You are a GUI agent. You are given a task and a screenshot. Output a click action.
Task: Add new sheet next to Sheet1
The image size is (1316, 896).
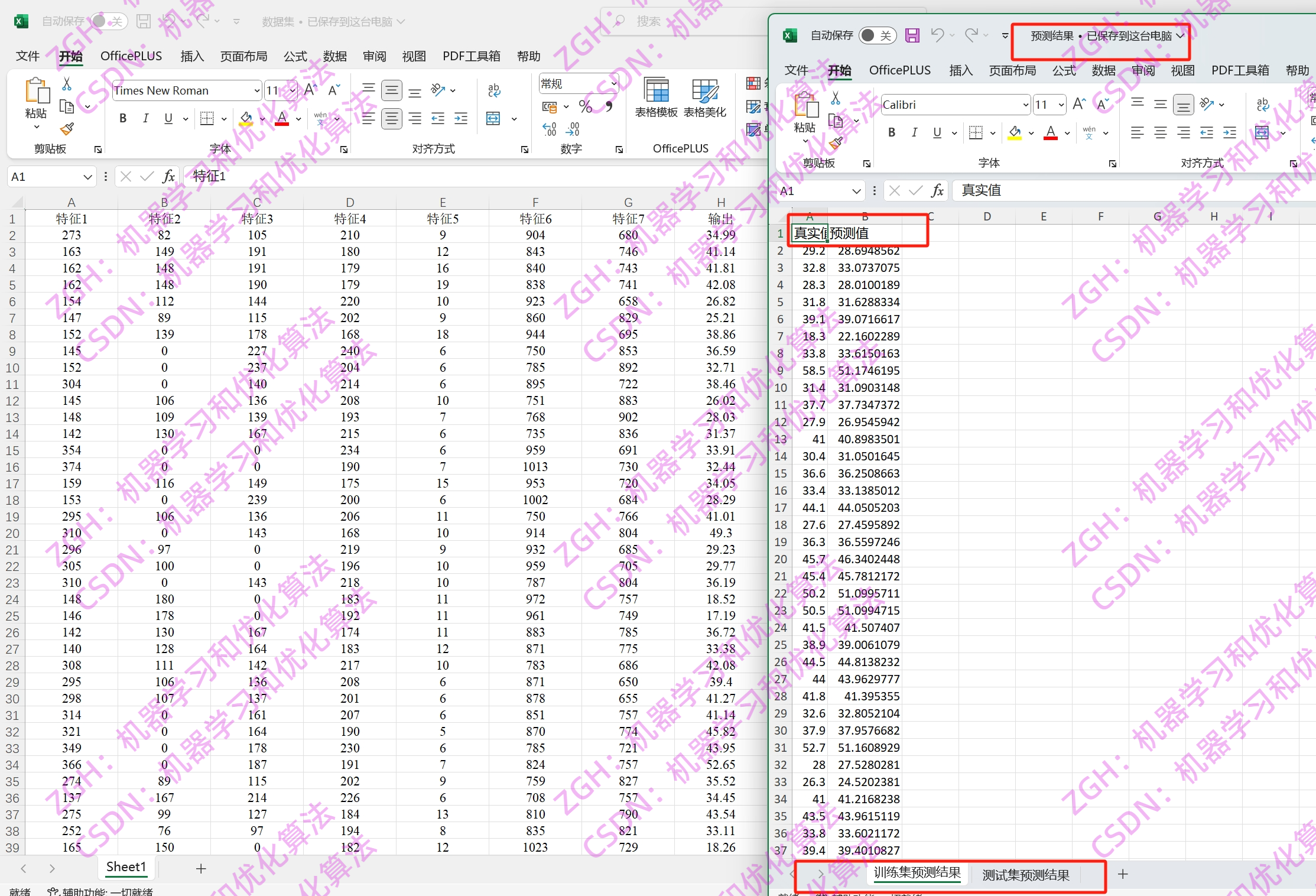201,868
